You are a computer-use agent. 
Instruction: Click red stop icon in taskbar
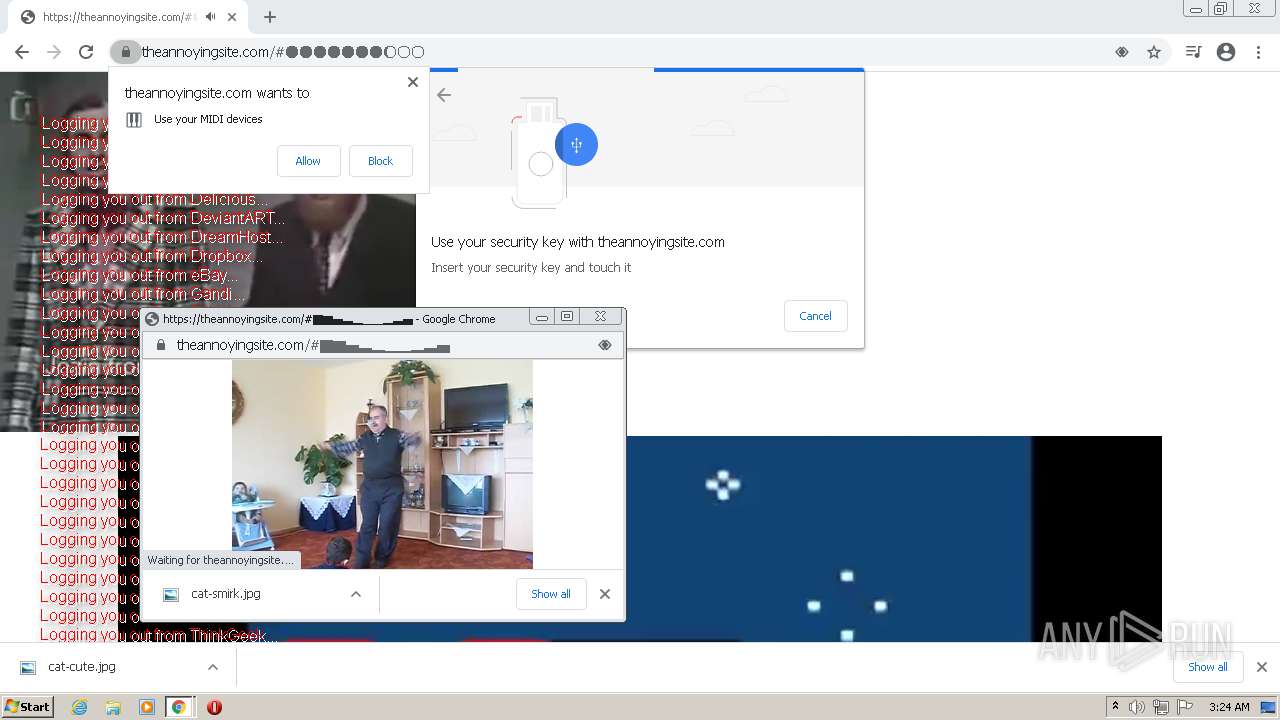(214, 707)
